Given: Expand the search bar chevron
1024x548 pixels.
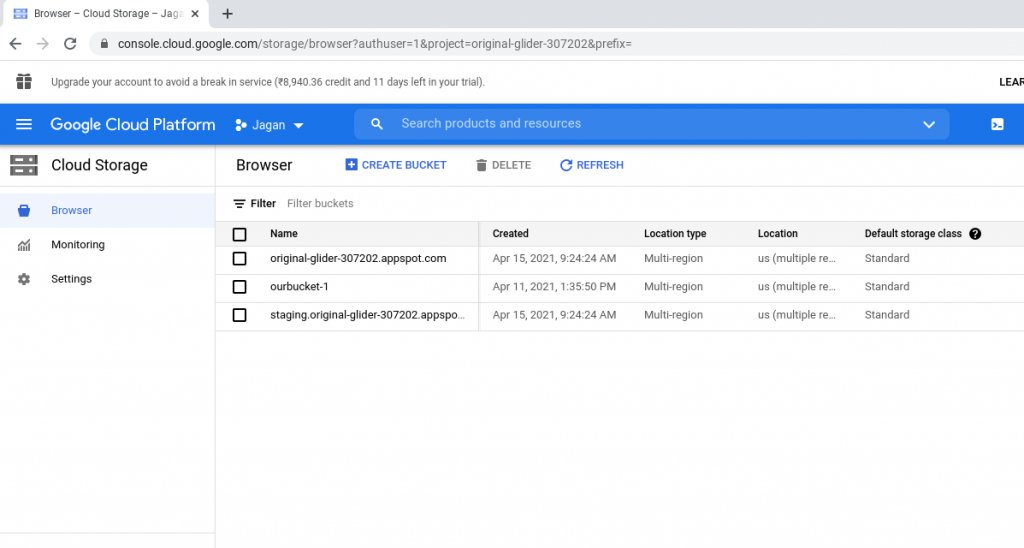Looking at the screenshot, I should pos(929,124).
